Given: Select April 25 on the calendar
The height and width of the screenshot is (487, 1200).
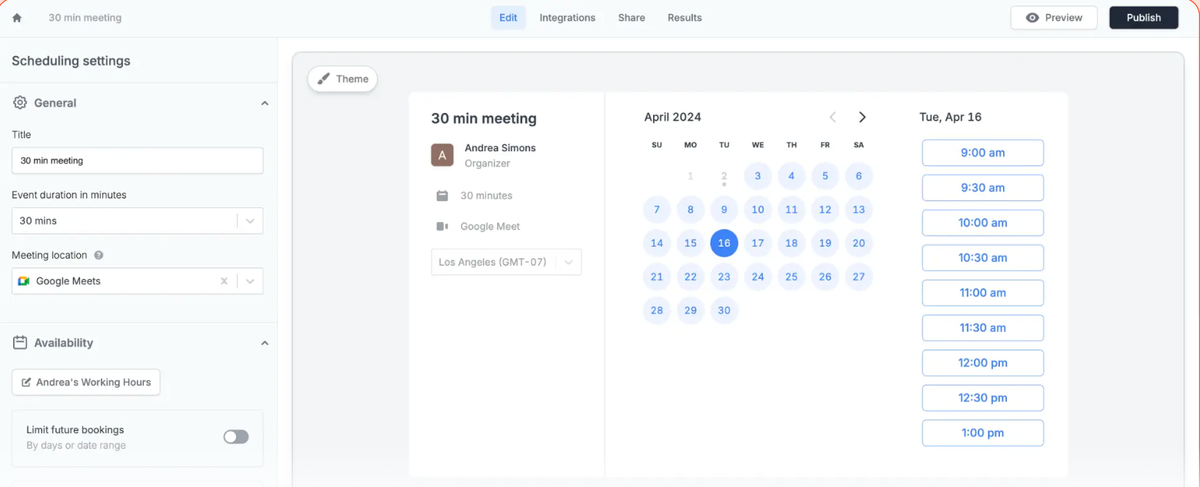Looking at the screenshot, I should [x=791, y=277].
